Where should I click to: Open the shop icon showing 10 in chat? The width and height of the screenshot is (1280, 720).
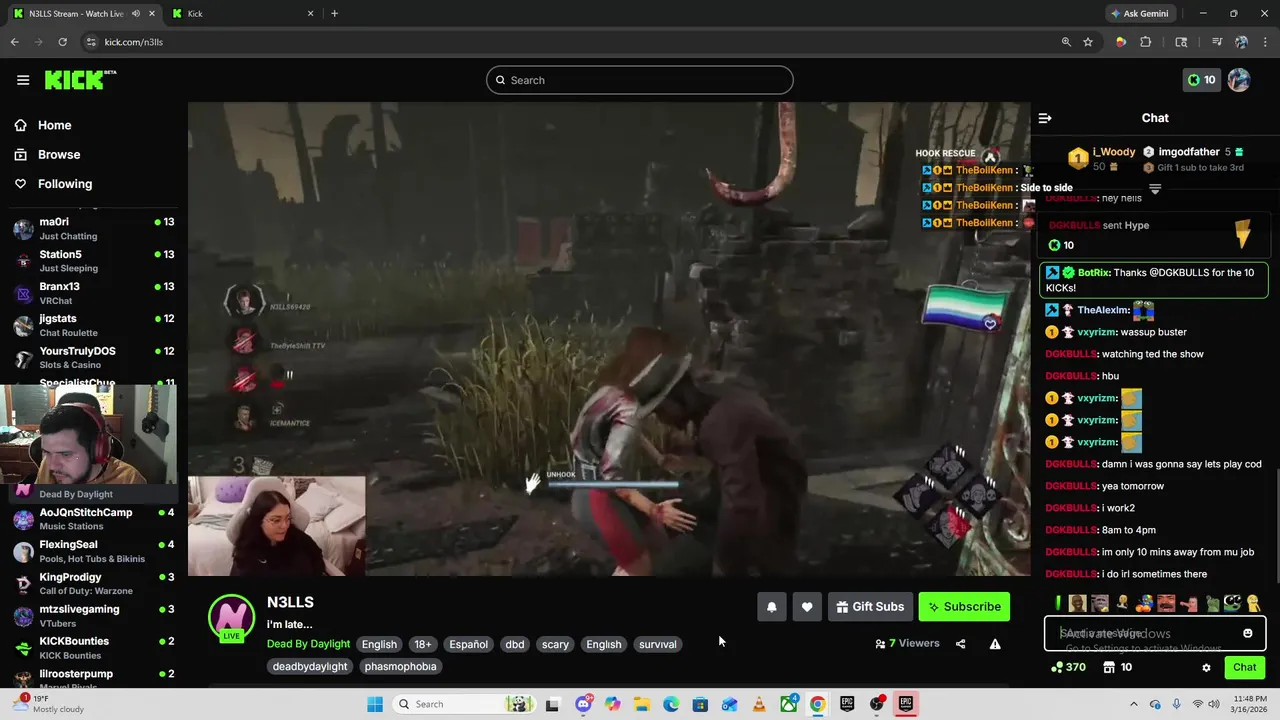click(1117, 667)
